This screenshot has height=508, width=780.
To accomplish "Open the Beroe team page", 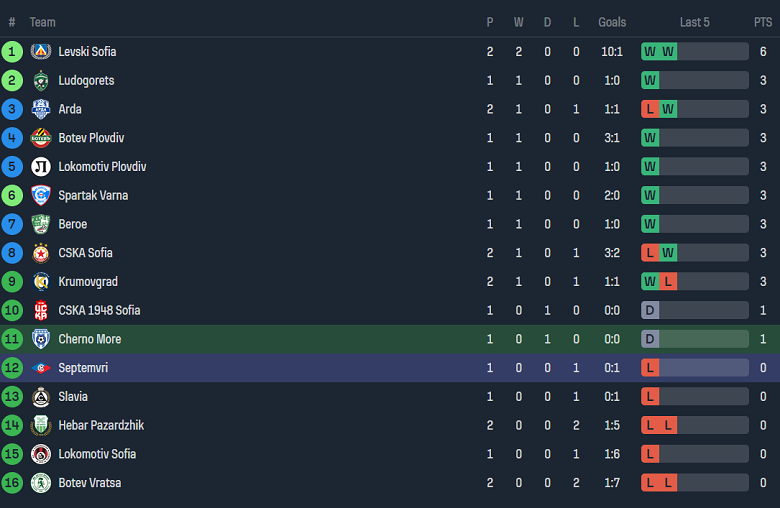I will [73, 224].
